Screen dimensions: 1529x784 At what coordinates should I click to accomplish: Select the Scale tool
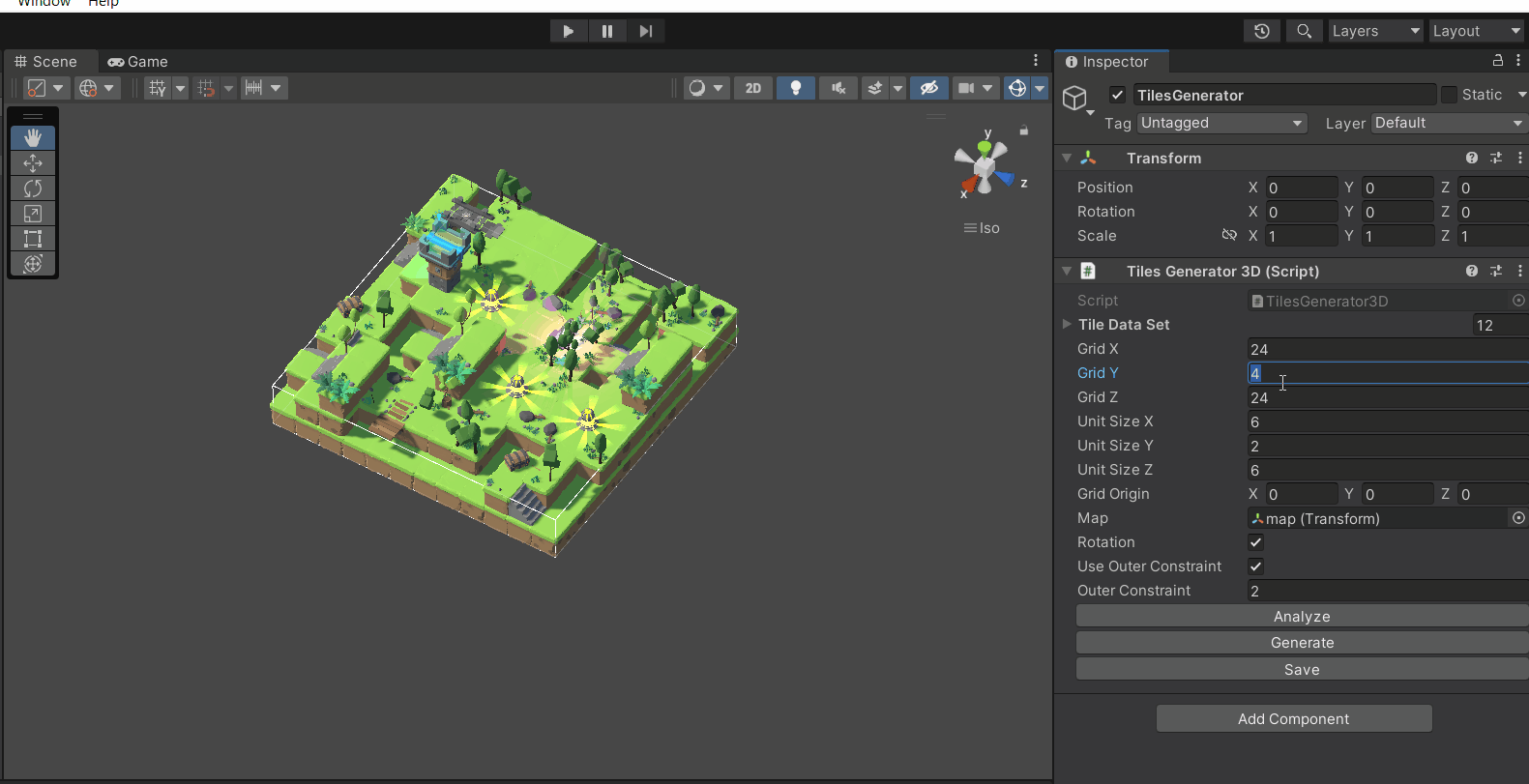click(x=33, y=214)
